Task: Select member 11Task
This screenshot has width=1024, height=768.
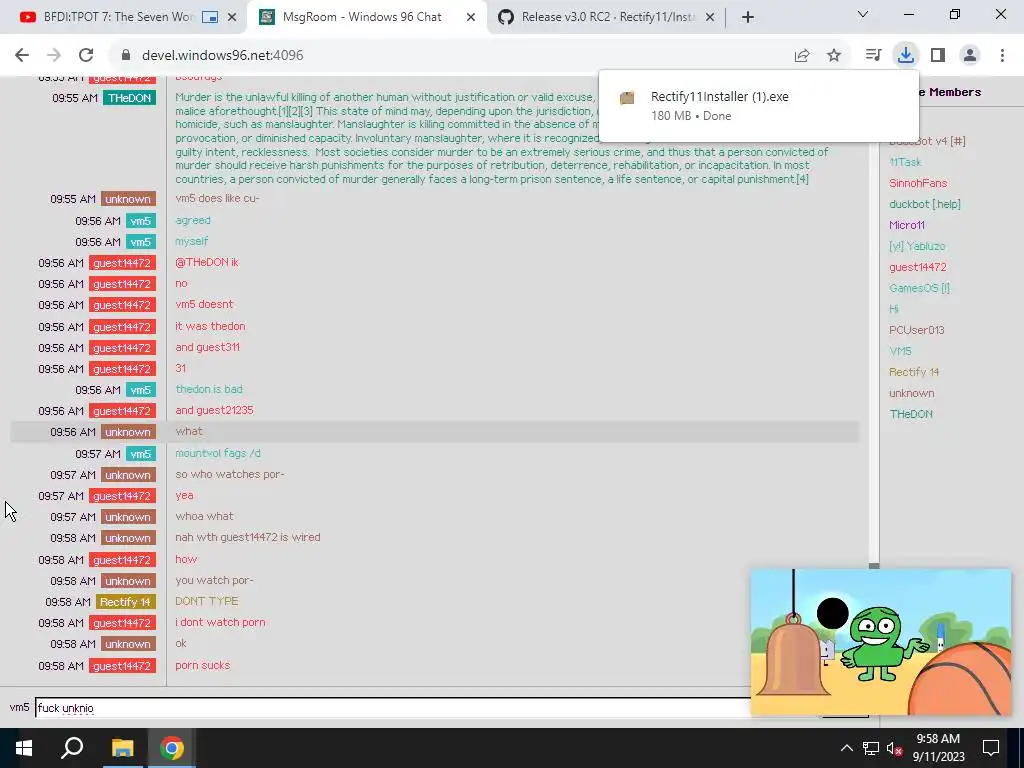Action: 905,162
